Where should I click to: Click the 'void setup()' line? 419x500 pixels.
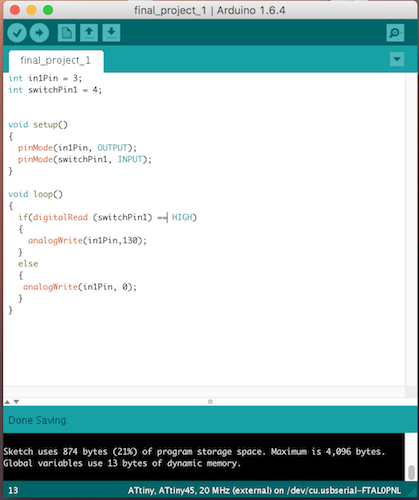(x=38, y=125)
